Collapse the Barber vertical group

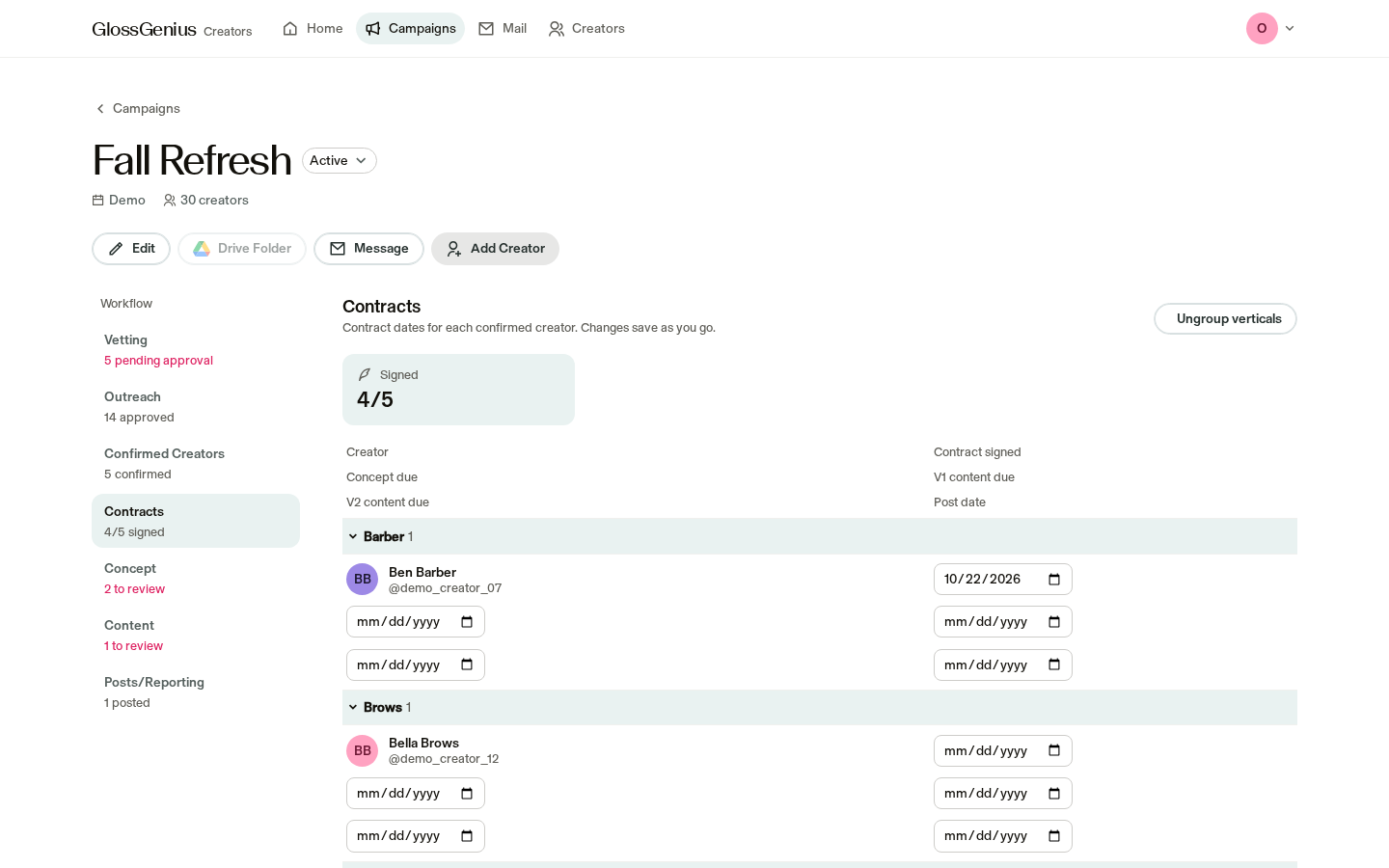(x=353, y=537)
